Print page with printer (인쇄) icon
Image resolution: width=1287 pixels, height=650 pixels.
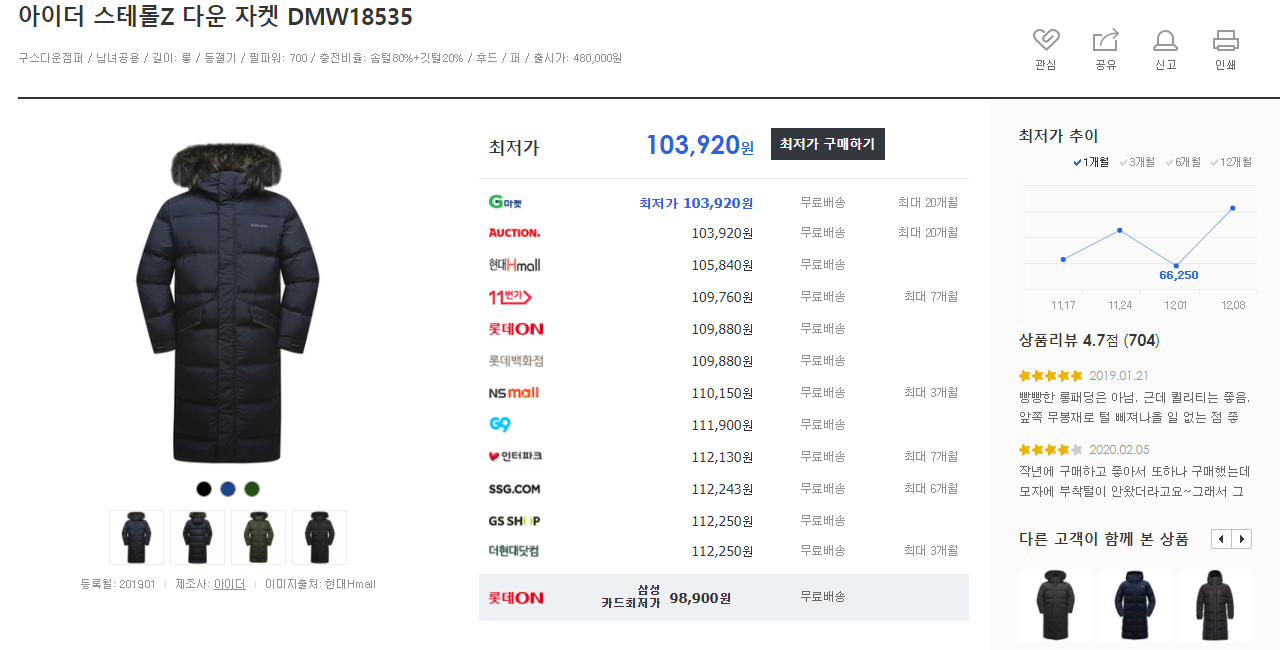(1226, 40)
